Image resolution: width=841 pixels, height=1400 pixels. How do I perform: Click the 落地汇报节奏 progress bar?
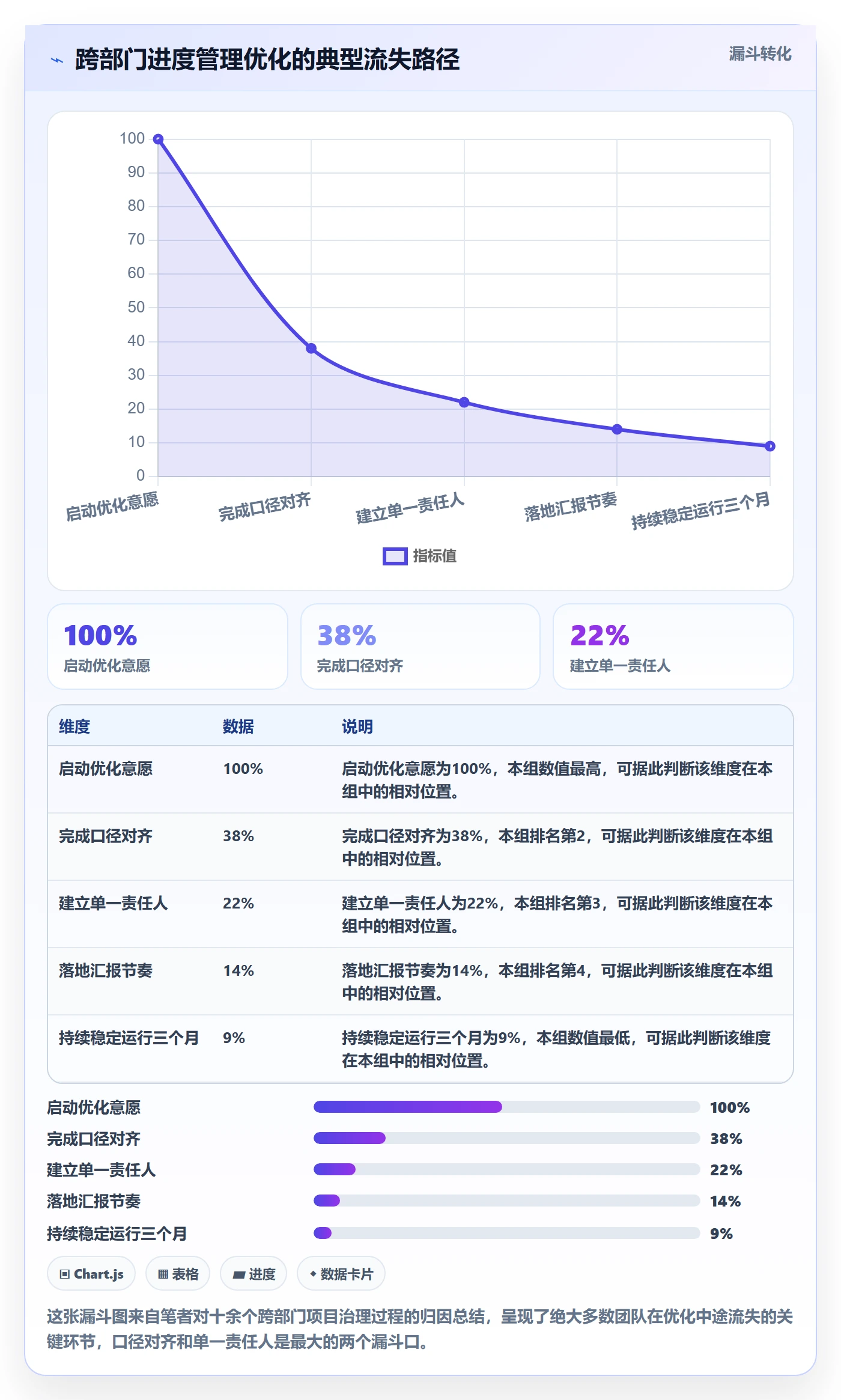coord(507,1201)
